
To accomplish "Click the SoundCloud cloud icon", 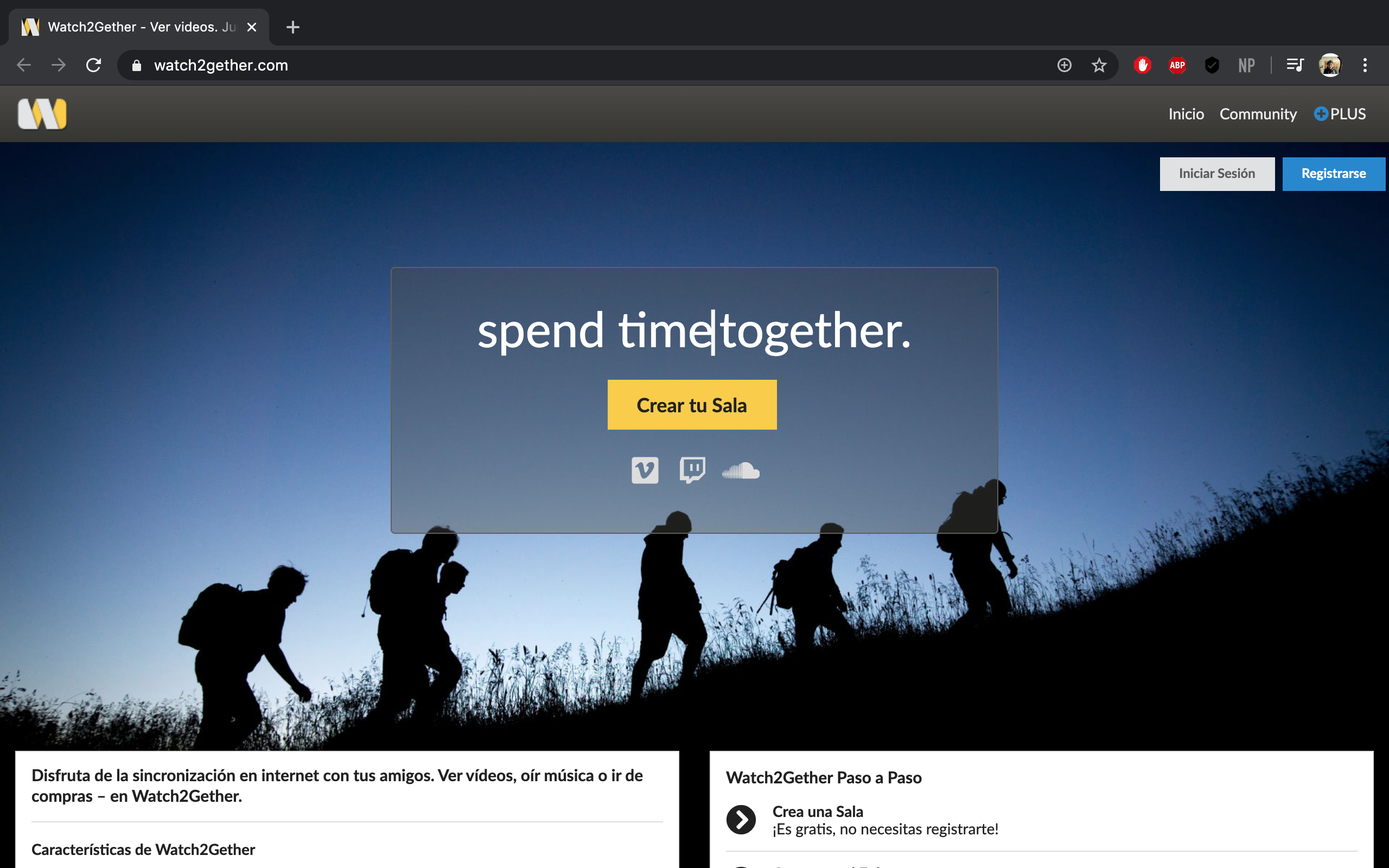I will pos(741,471).
